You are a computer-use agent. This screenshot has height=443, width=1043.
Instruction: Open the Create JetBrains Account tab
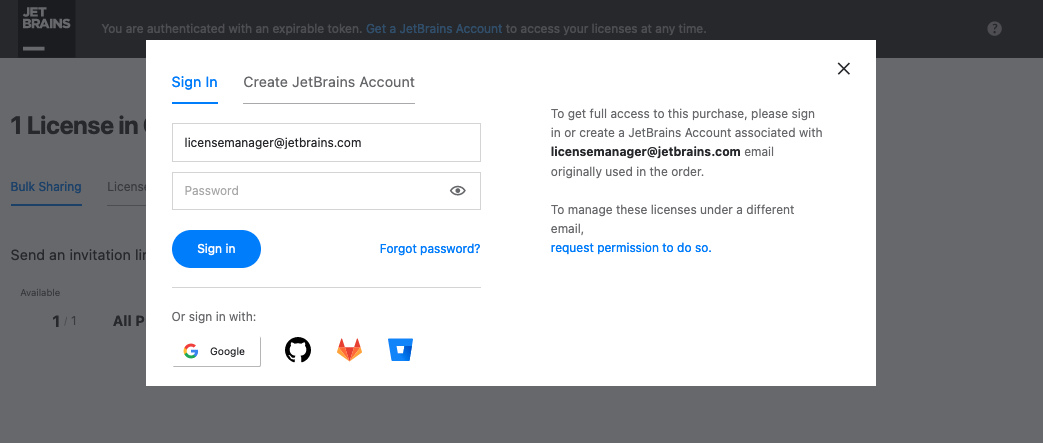pyautogui.click(x=329, y=82)
